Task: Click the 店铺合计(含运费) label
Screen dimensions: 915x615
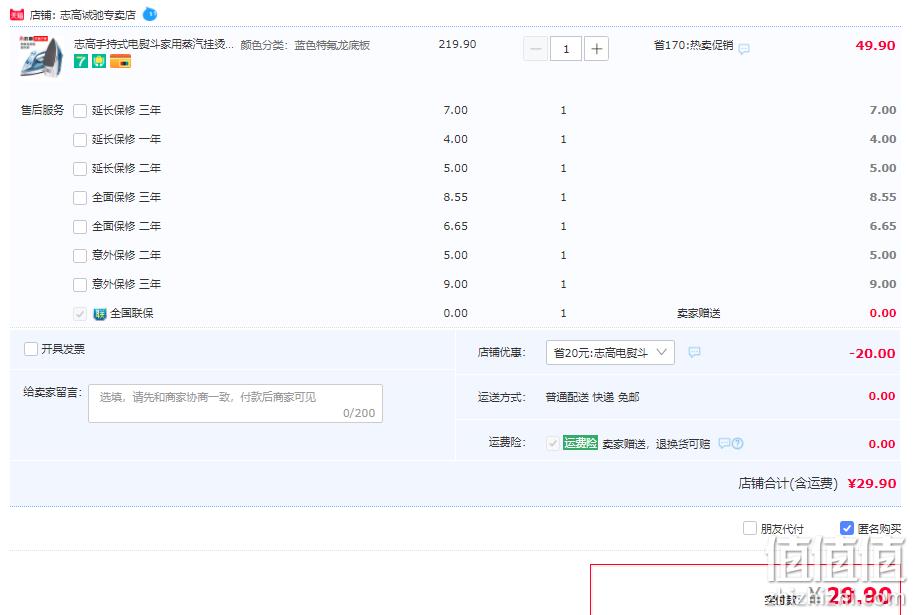Action: click(x=788, y=483)
